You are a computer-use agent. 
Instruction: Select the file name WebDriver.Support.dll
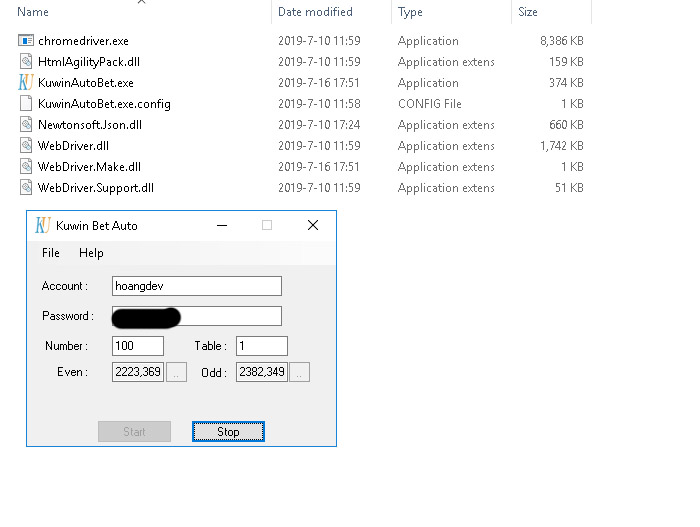point(96,188)
